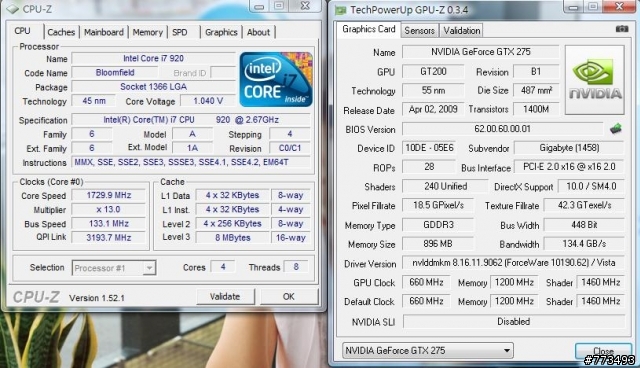This screenshot has width=640, height=368.
Task: Click the Level 3 cache value 8 MBytes
Action: 232,237
